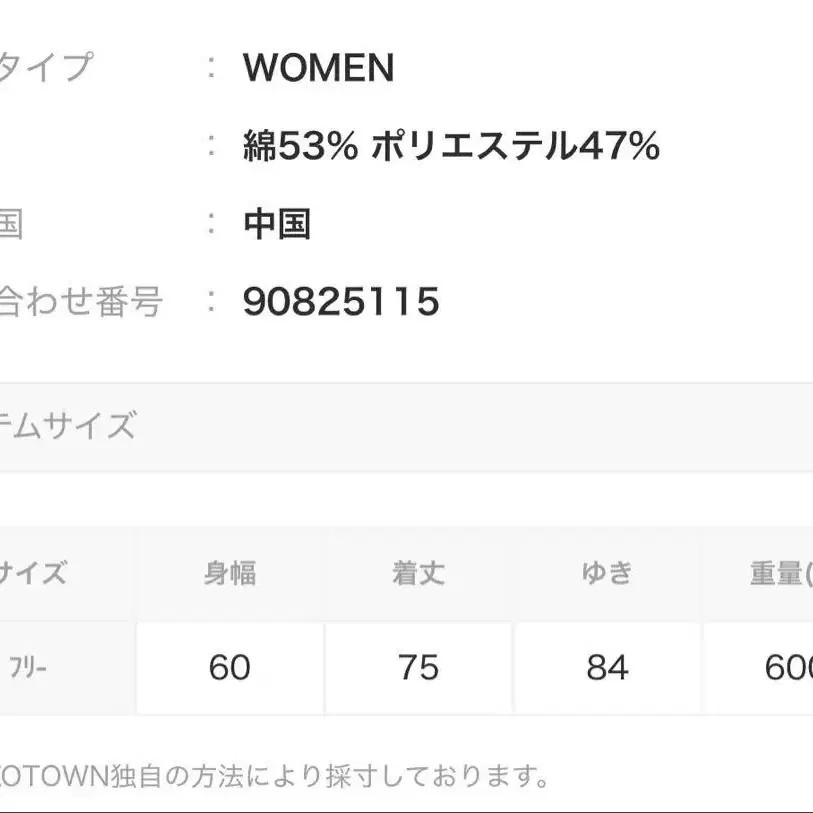
Task: Click the 84 sleeve length cell
Action: click(x=607, y=668)
